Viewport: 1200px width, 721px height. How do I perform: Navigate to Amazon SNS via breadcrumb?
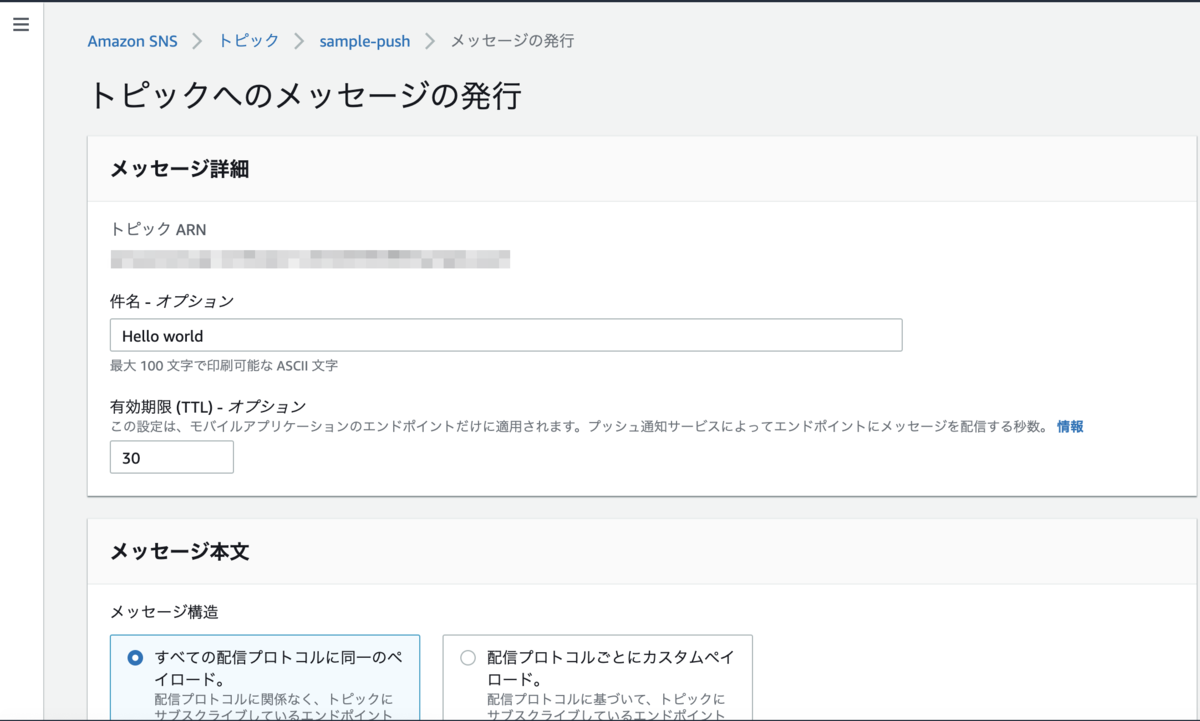click(132, 41)
